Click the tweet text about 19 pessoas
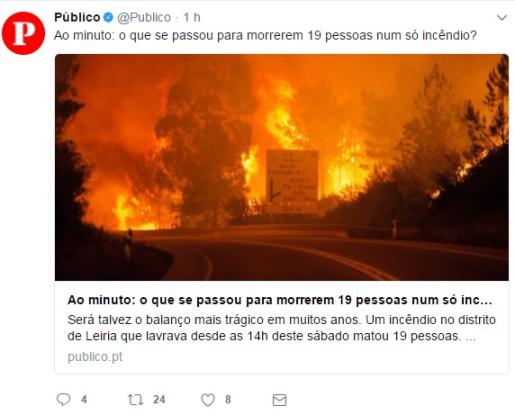 pos(265,35)
